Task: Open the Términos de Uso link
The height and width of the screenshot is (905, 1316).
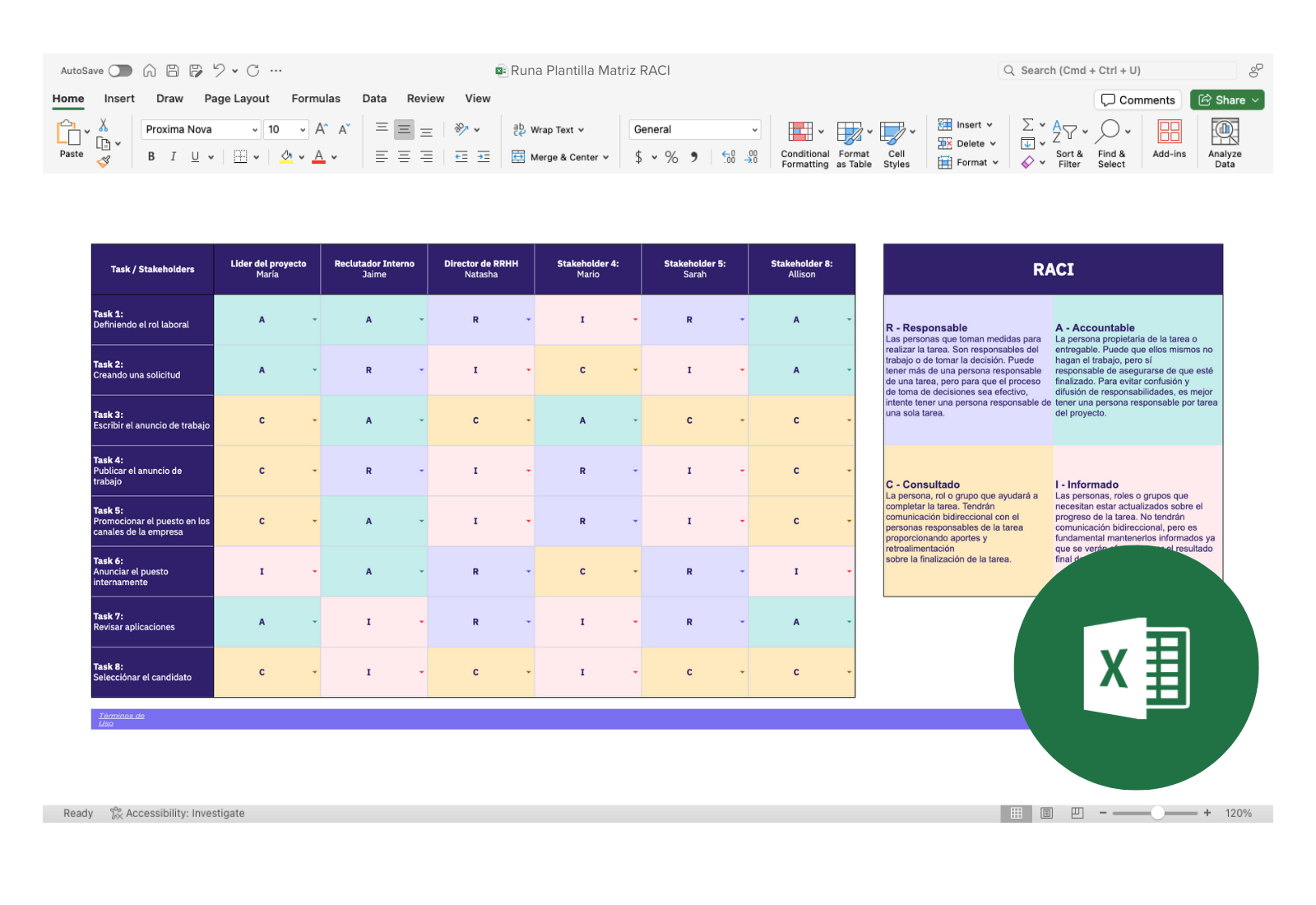Action: (x=121, y=720)
